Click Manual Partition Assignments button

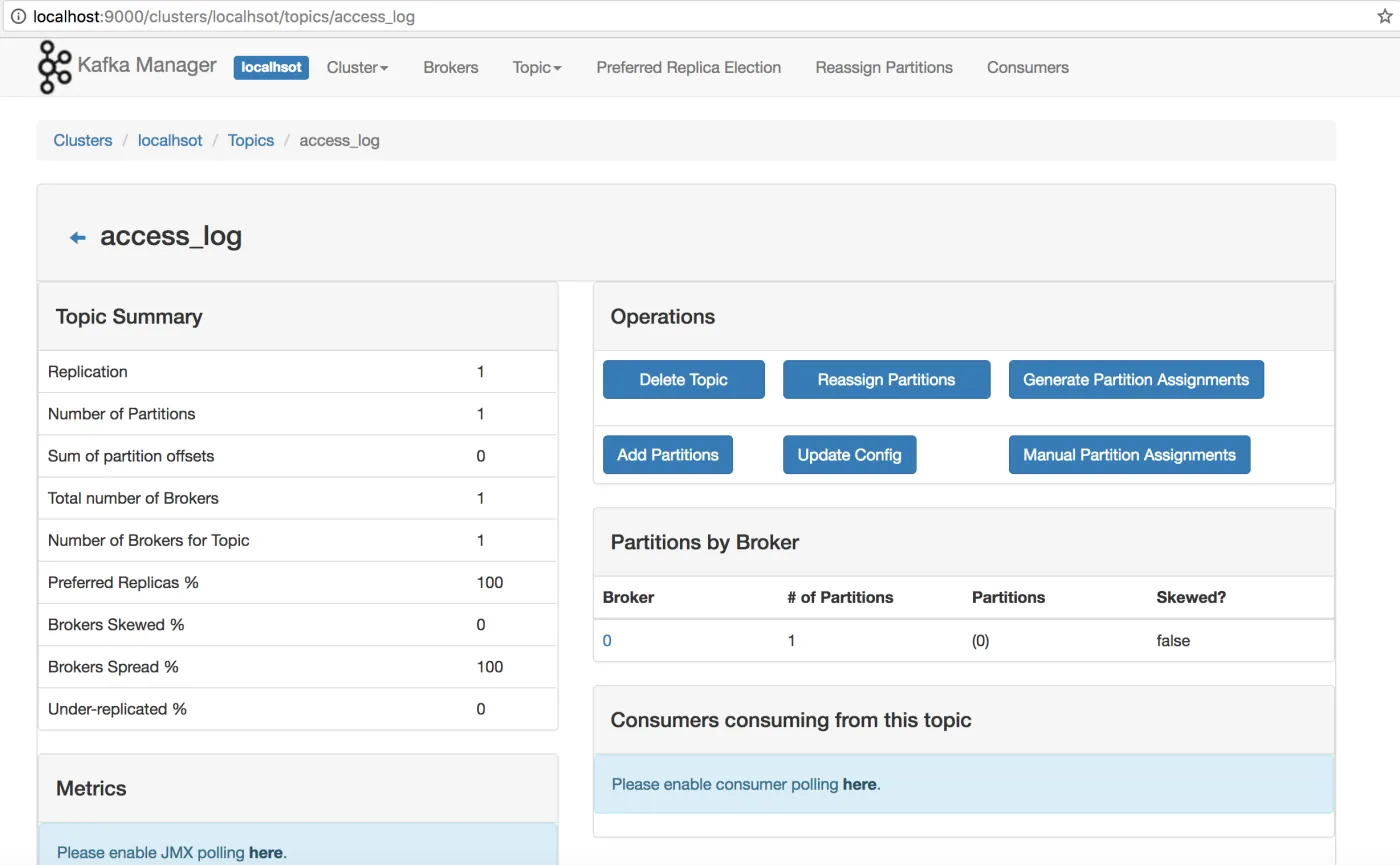pyautogui.click(x=1130, y=455)
